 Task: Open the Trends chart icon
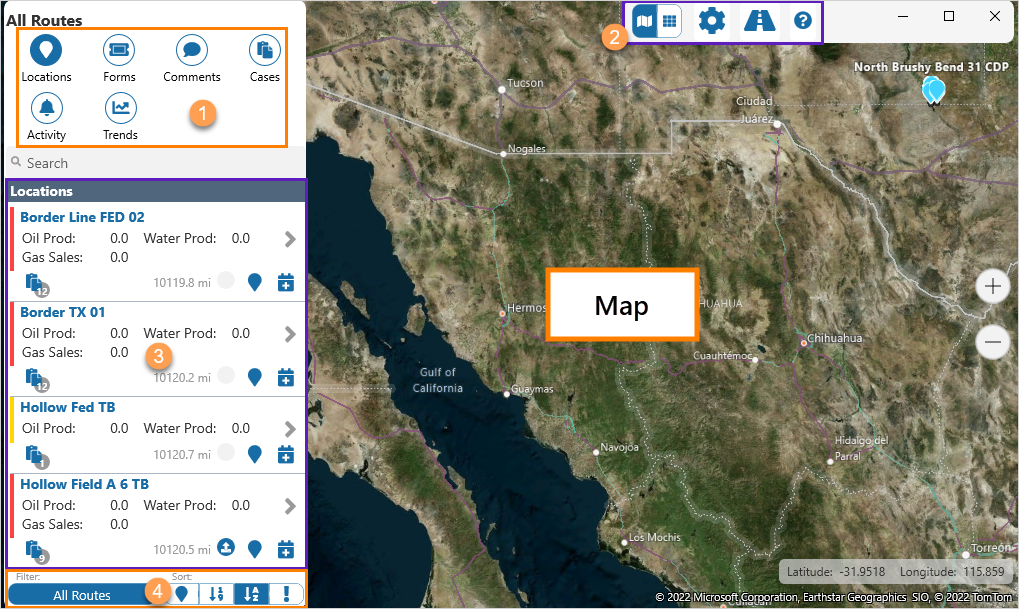[120, 108]
